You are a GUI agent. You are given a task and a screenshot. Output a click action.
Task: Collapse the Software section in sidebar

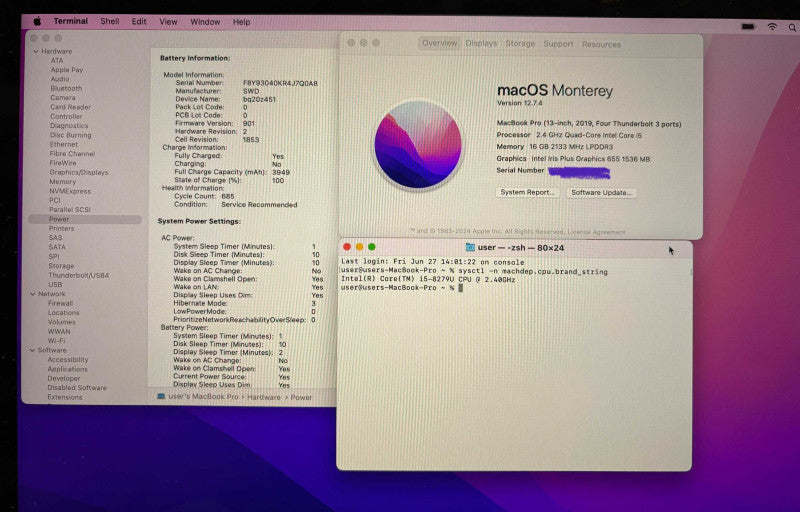point(32,350)
